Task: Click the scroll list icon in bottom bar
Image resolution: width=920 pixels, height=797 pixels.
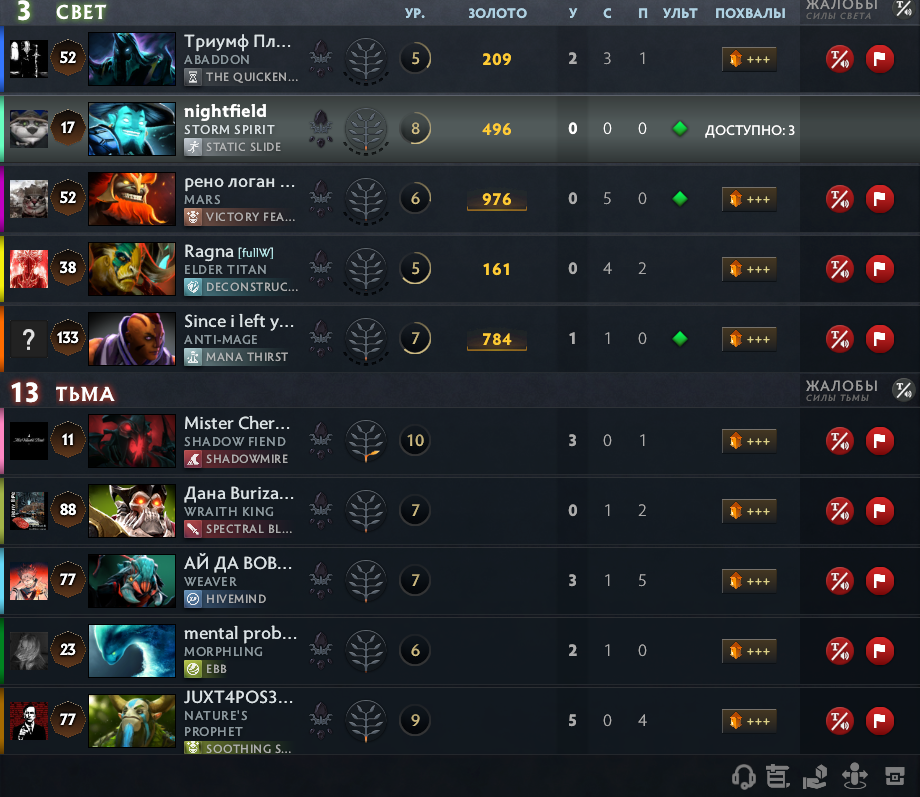Action: point(778,776)
